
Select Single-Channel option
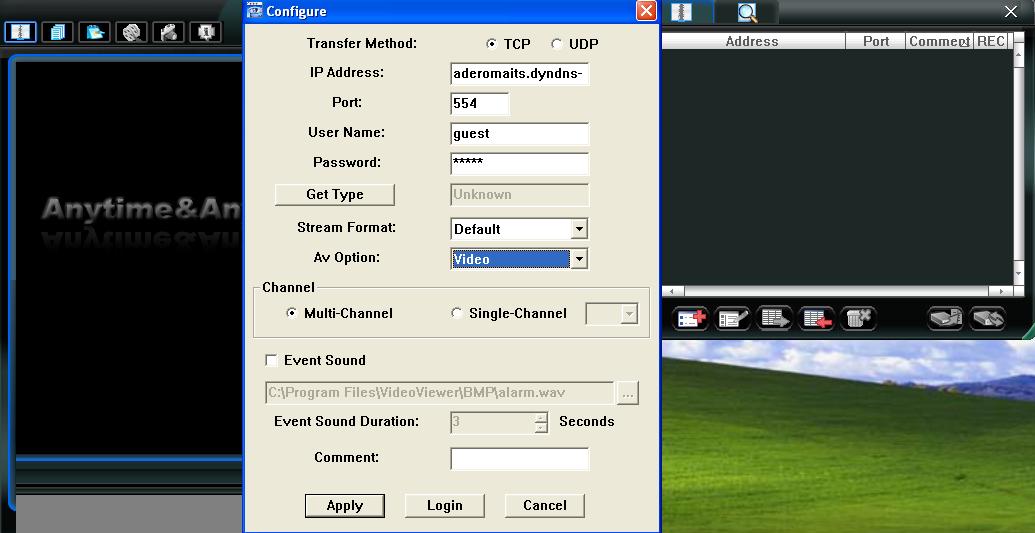click(456, 313)
